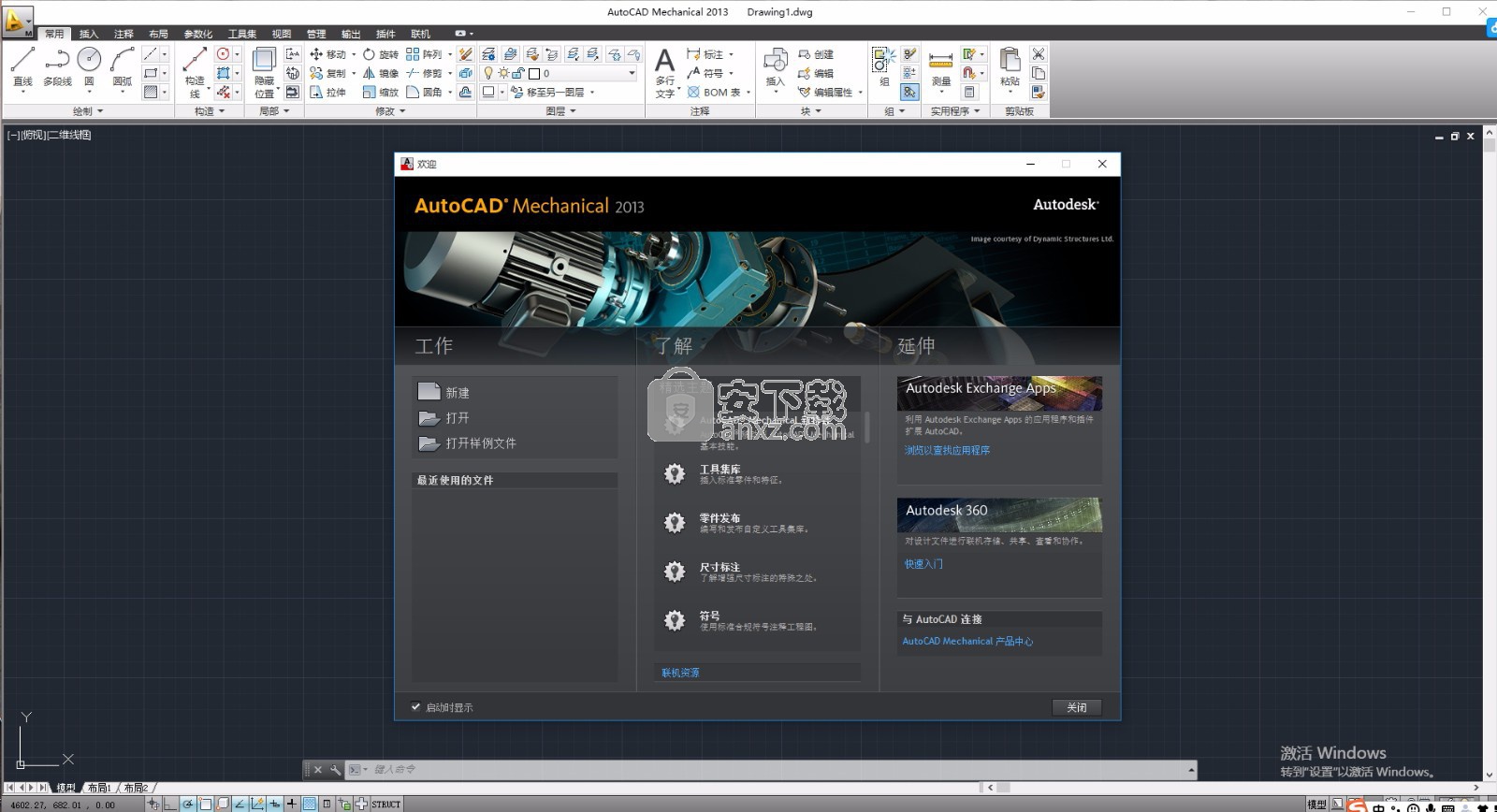The height and width of the screenshot is (812, 1497).
Task: Switch to the 视图 ribbon tab
Action: (x=282, y=34)
